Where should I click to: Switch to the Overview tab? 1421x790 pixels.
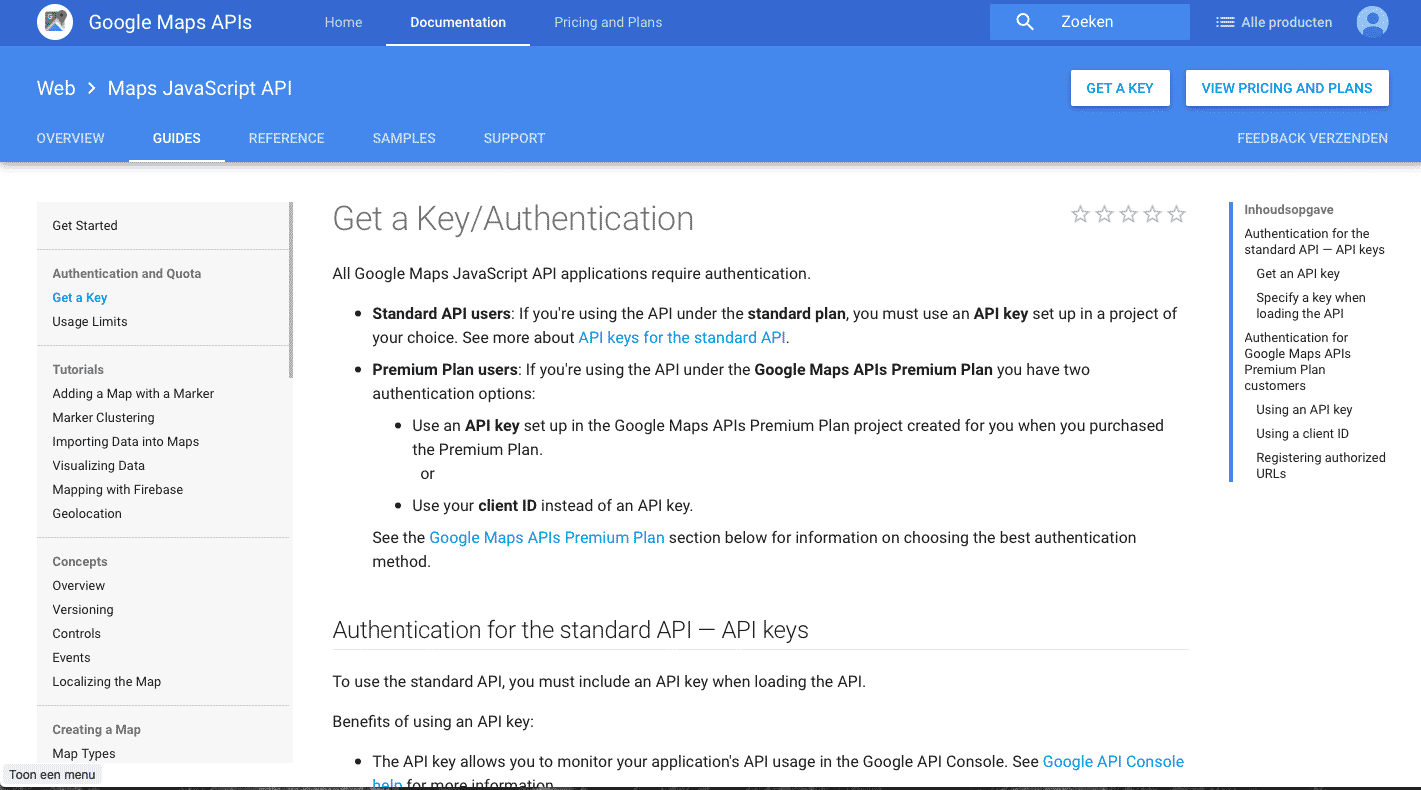point(70,138)
